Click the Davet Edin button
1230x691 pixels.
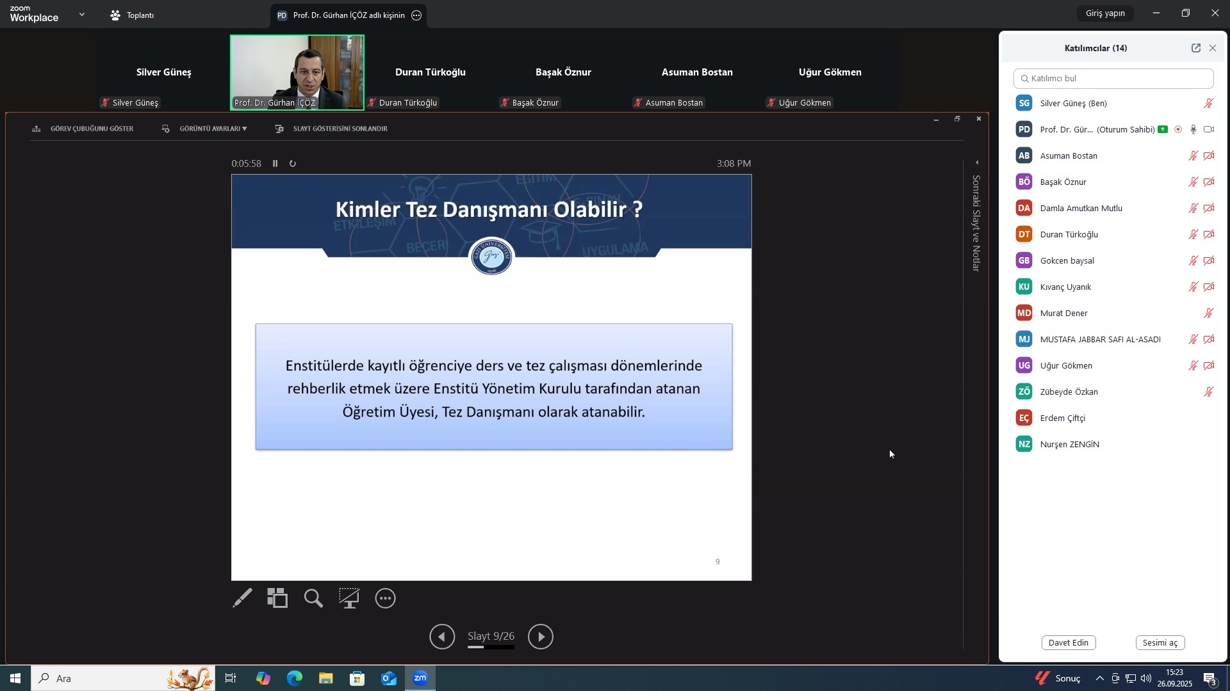pos(1068,643)
